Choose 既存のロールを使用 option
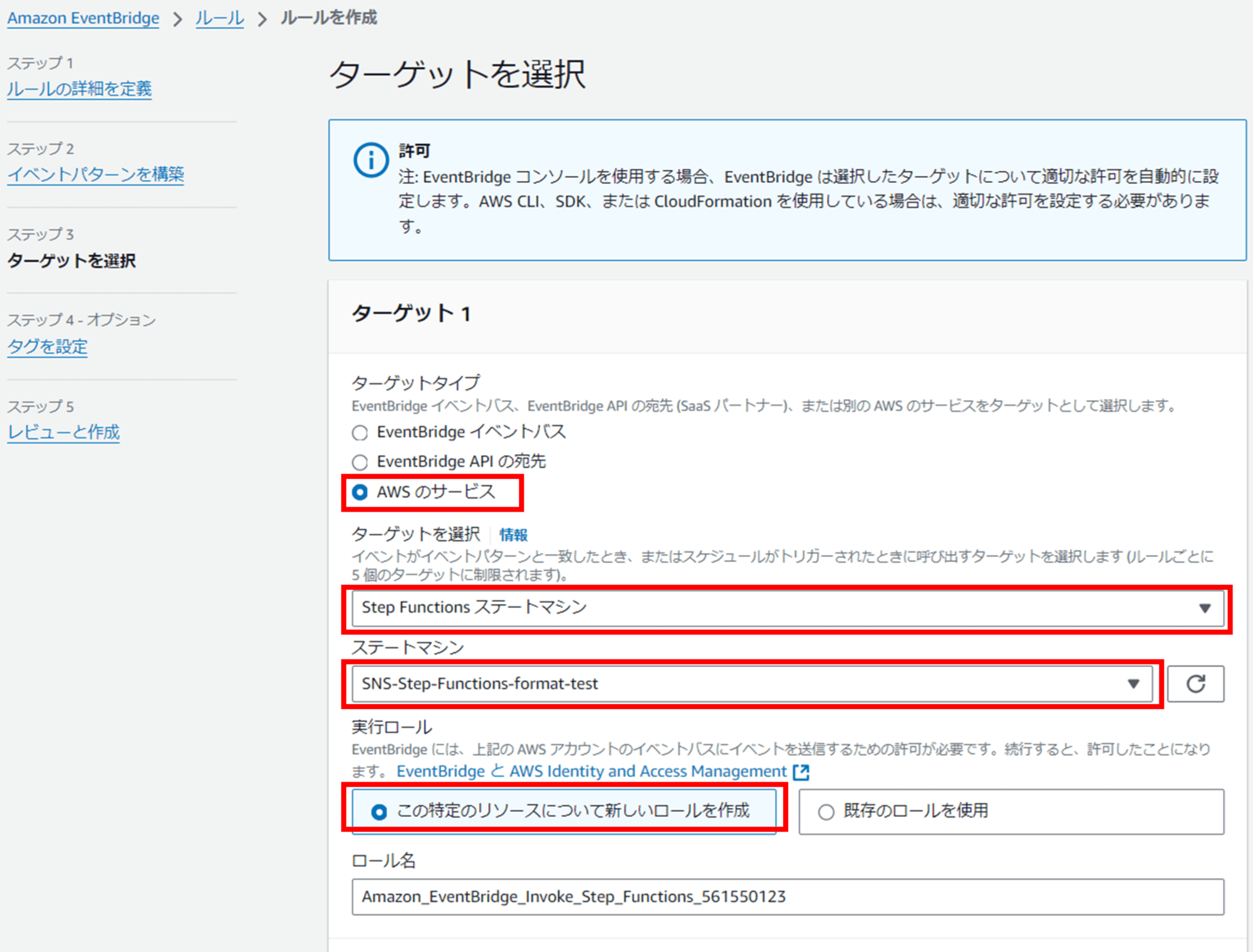Screen dimensions: 1253x952 coord(1011,811)
